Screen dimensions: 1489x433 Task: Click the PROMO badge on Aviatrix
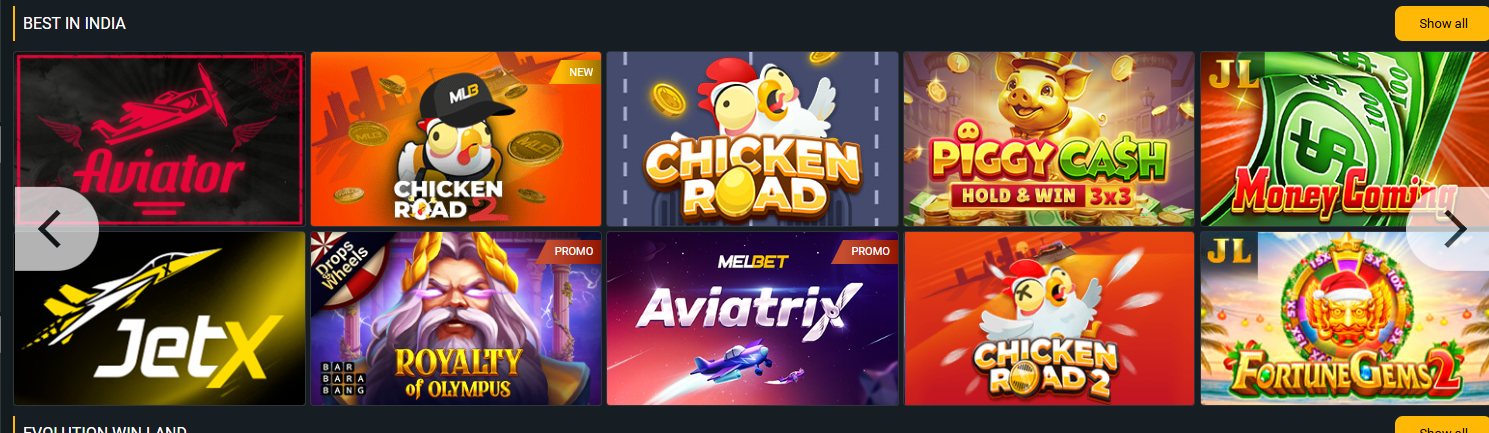tap(867, 251)
